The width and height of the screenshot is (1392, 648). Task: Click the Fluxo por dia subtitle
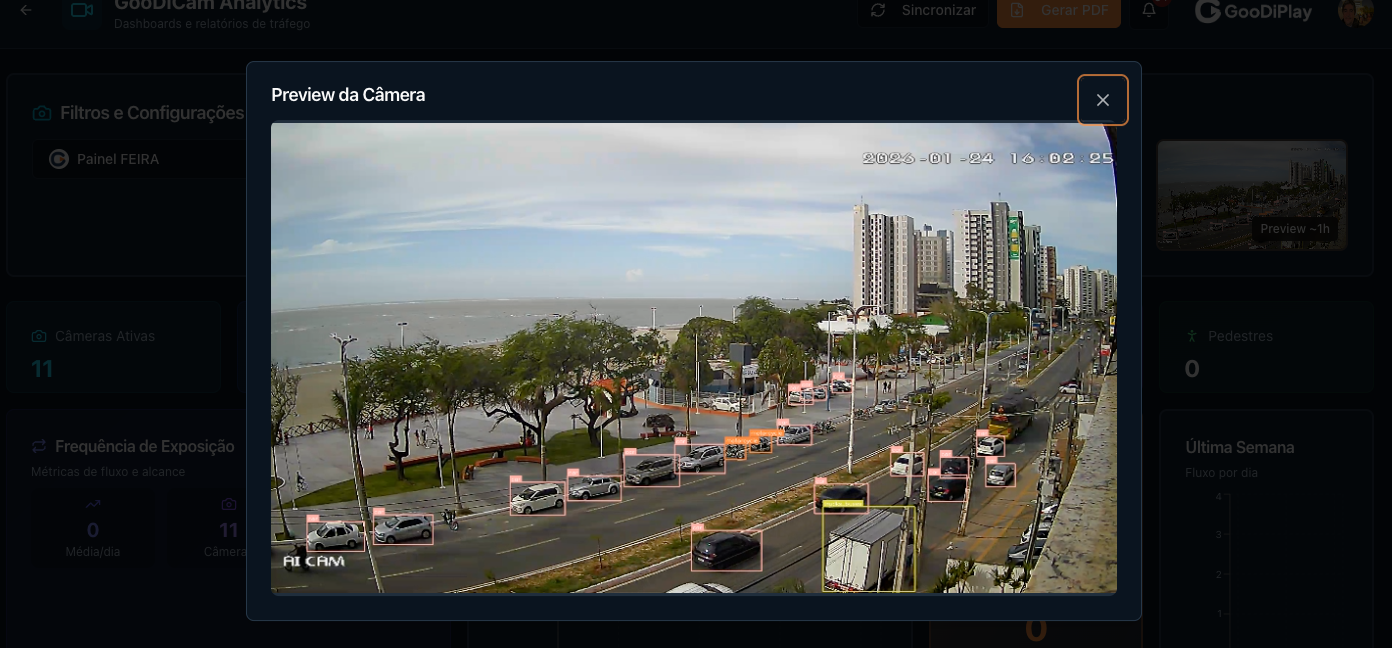pyautogui.click(x=1222, y=472)
